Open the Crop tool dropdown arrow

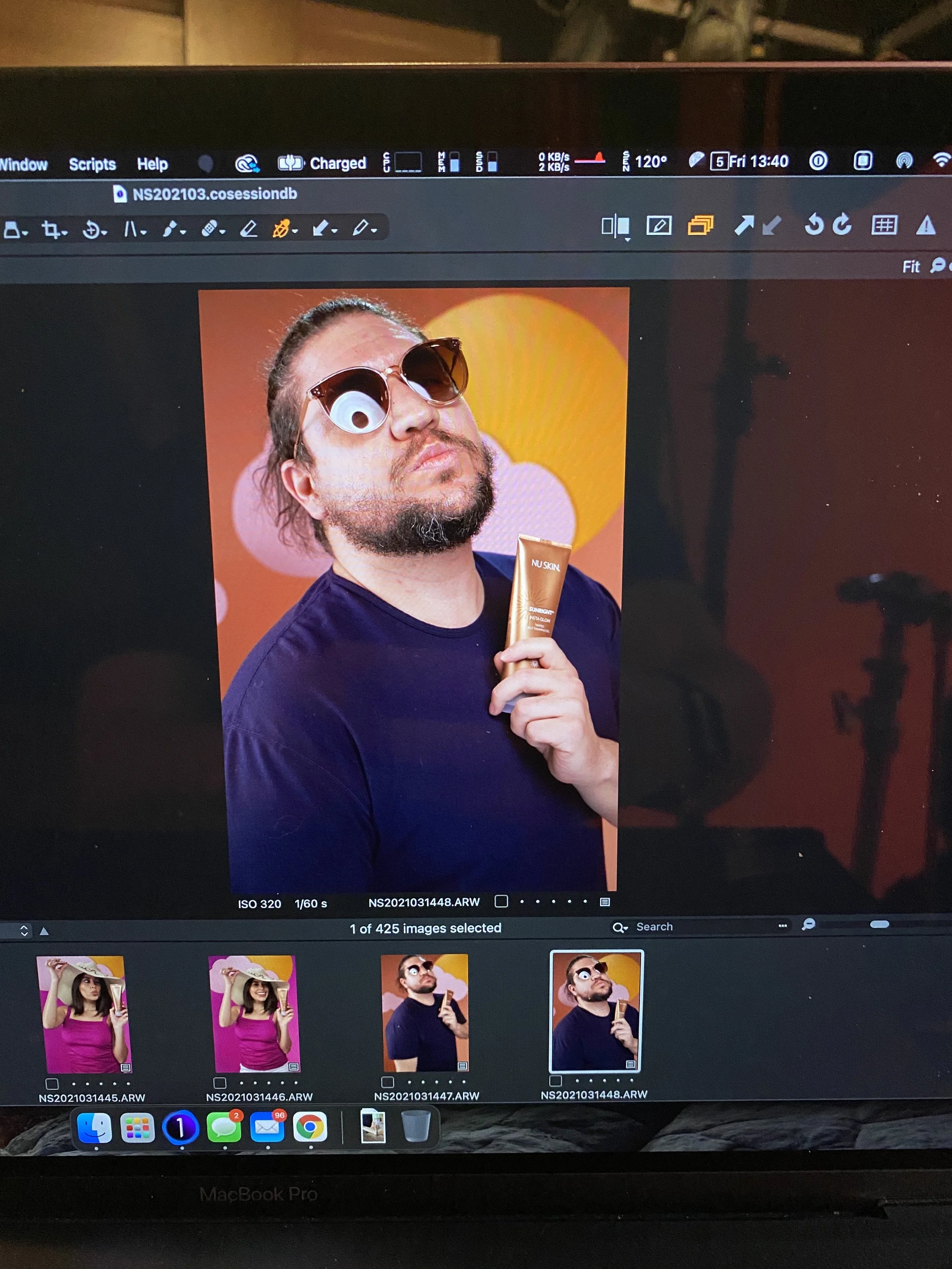tap(65, 233)
